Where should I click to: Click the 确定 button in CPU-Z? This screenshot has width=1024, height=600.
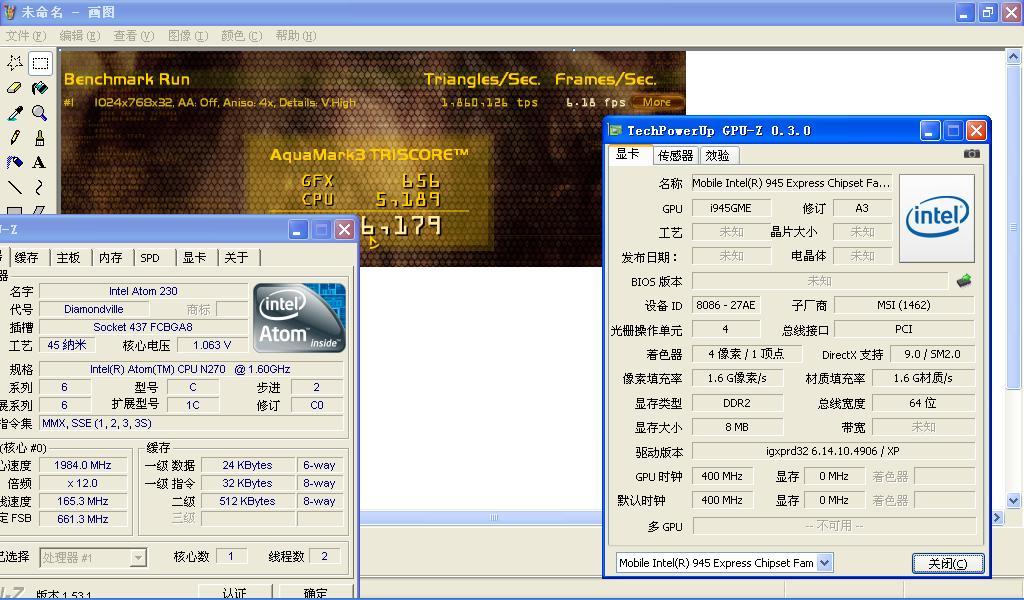(x=315, y=592)
